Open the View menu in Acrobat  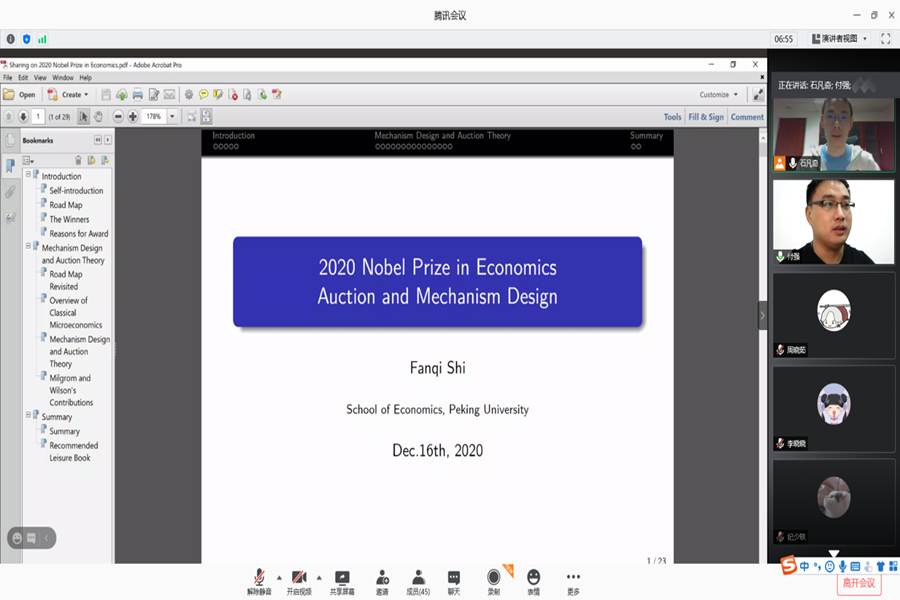click(40, 77)
